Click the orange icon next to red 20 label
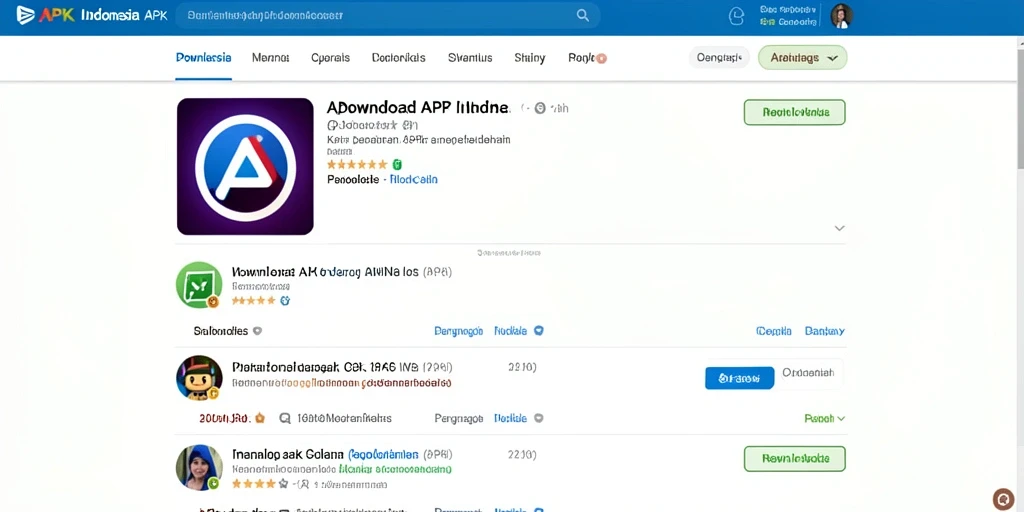The height and width of the screenshot is (512, 1024). pyautogui.click(x=259, y=418)
